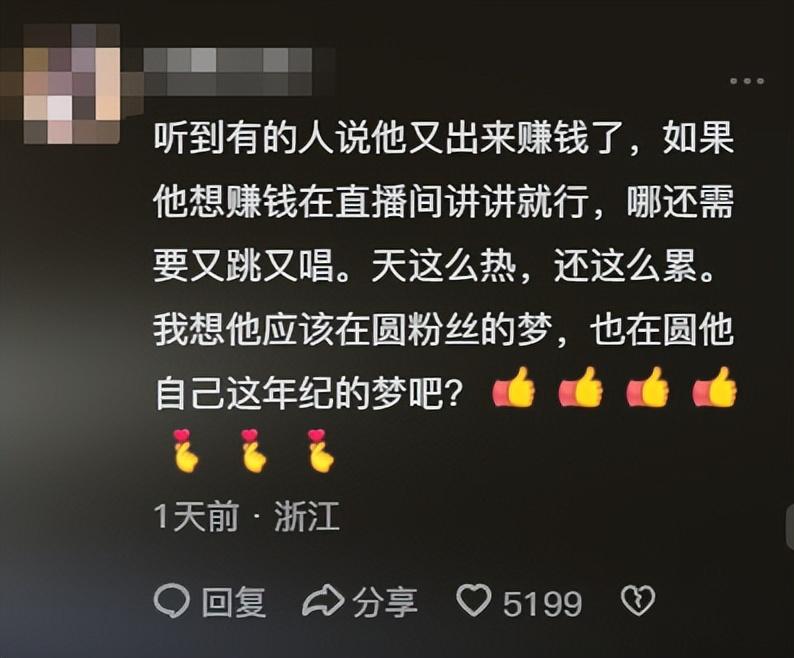Screen dimensions: 794x658
Task: Click the 1天前 timestamp
Action: click(196, 517)
